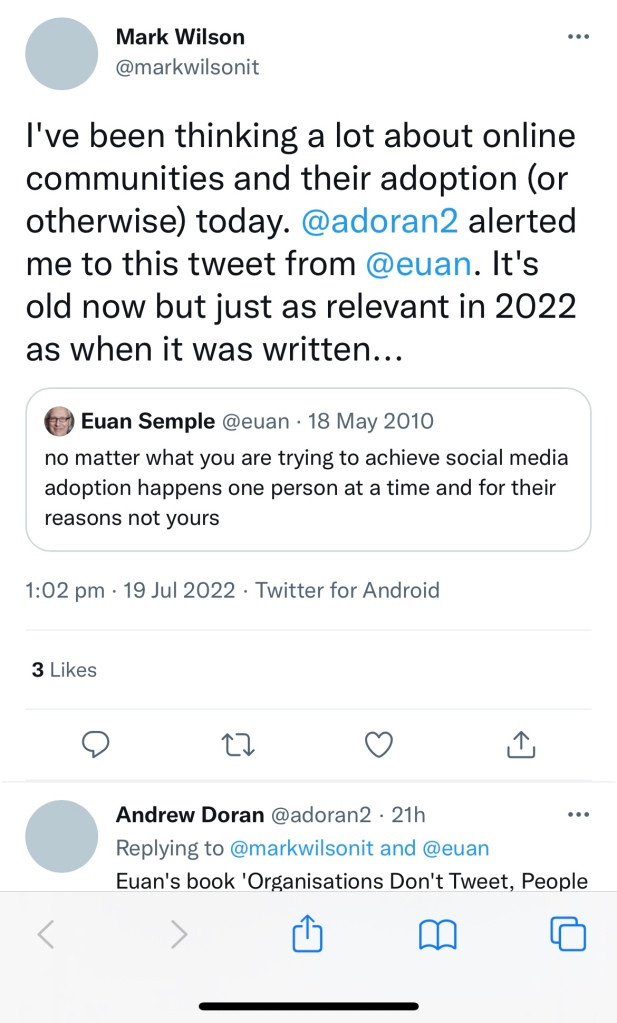View the 3 Likes list

(x=63, y=670)
